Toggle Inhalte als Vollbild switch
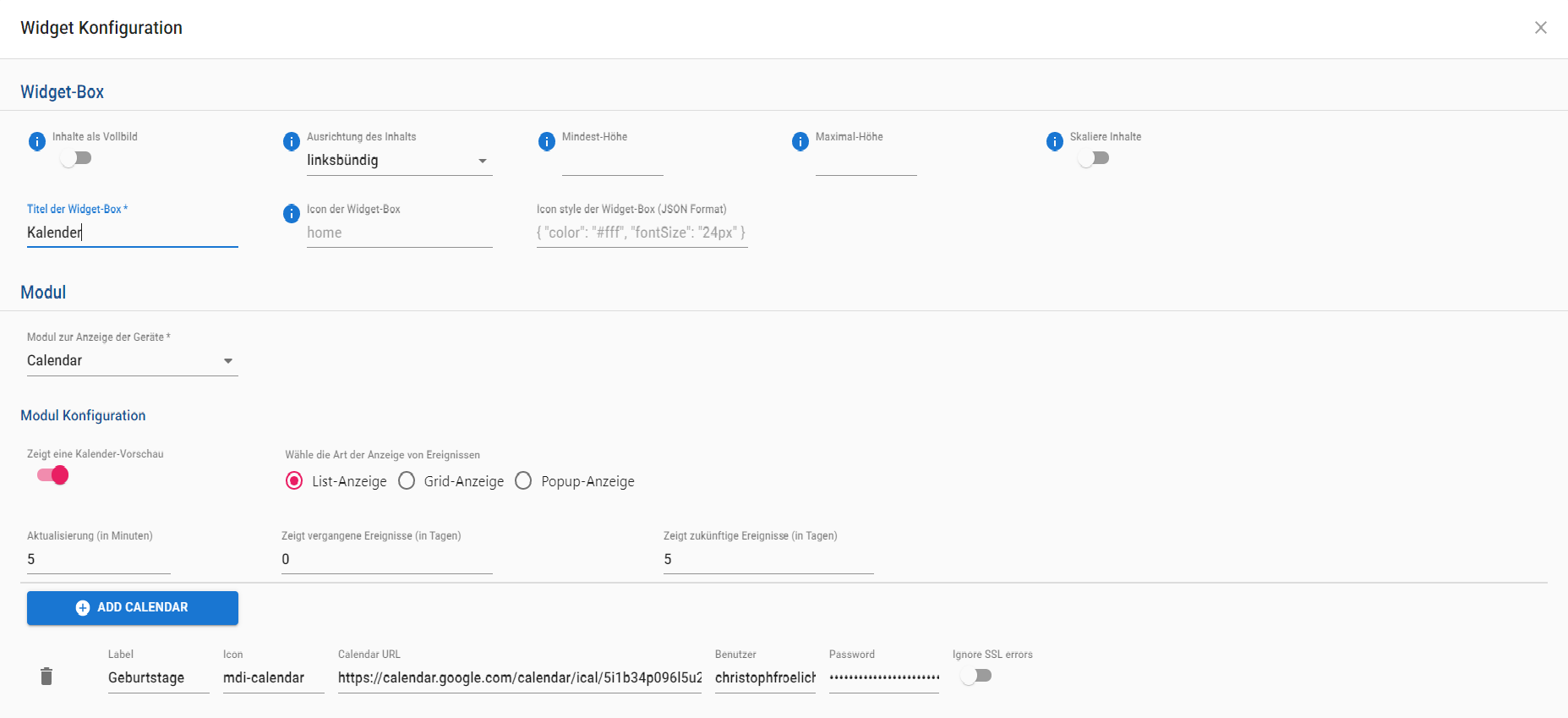Image resolution: width=1568 pixels, height=718 pixels. (76, 158)
